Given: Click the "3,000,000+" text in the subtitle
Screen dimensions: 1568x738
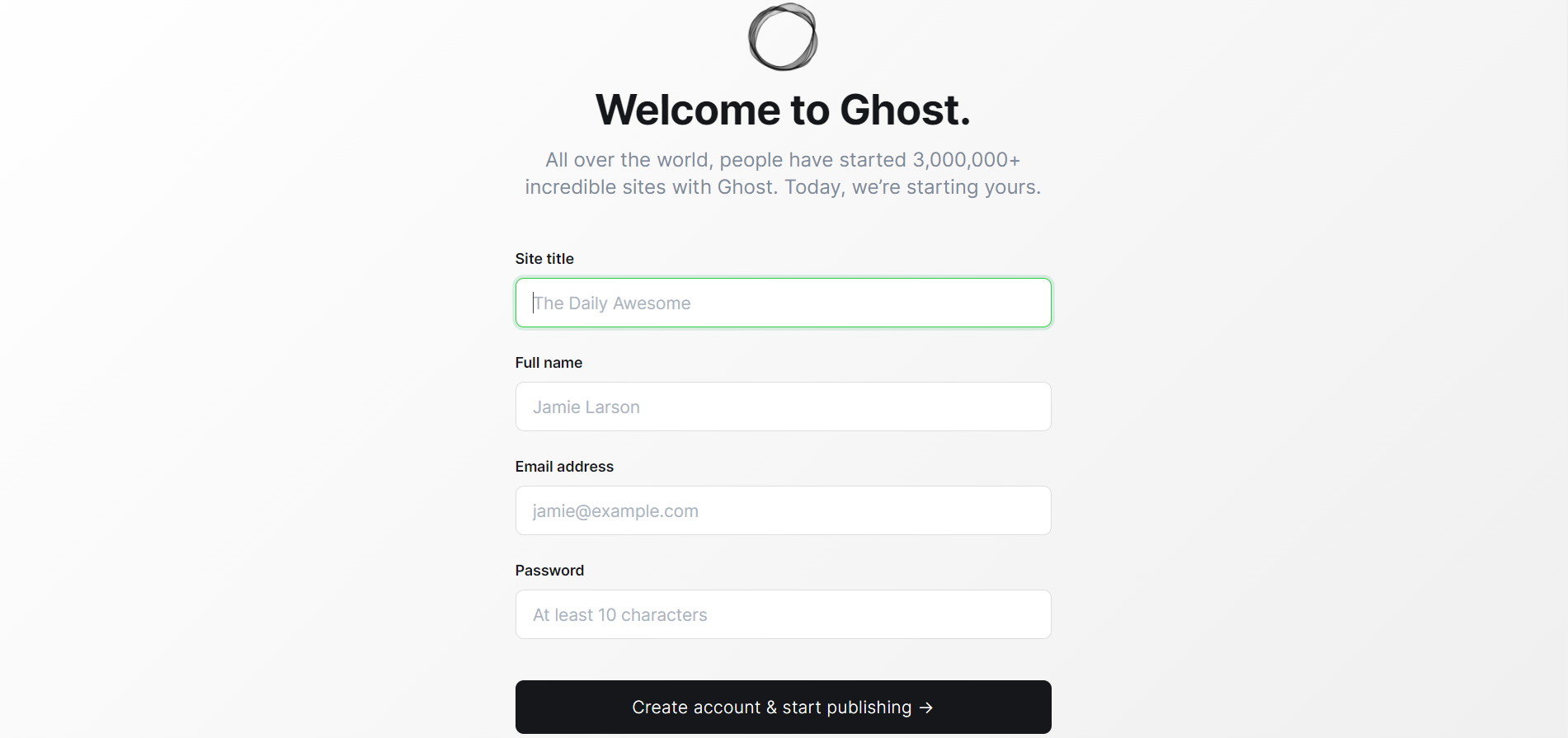Looking at the screenshot, I should pyautogui.click(x=966, y=160).
